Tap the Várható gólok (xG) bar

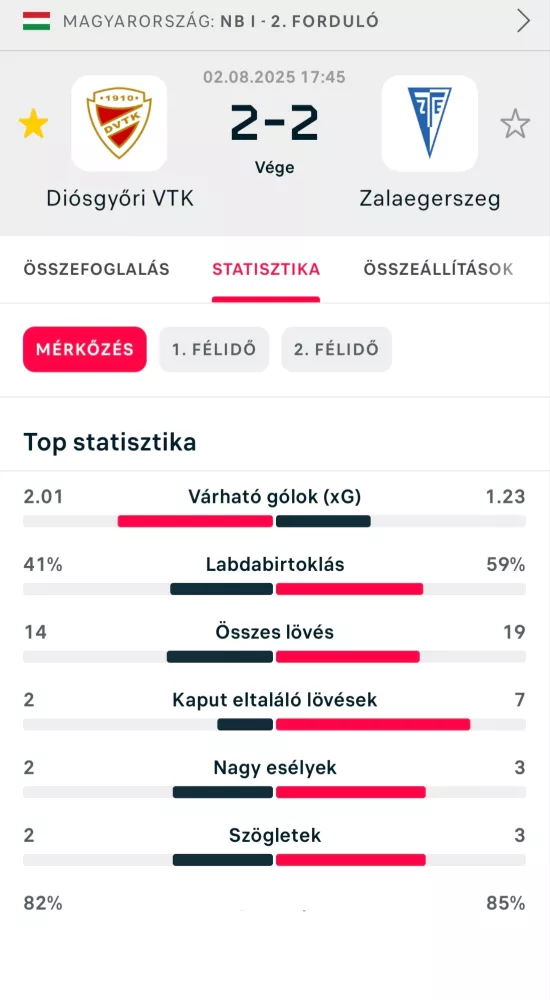click(274, 521)
